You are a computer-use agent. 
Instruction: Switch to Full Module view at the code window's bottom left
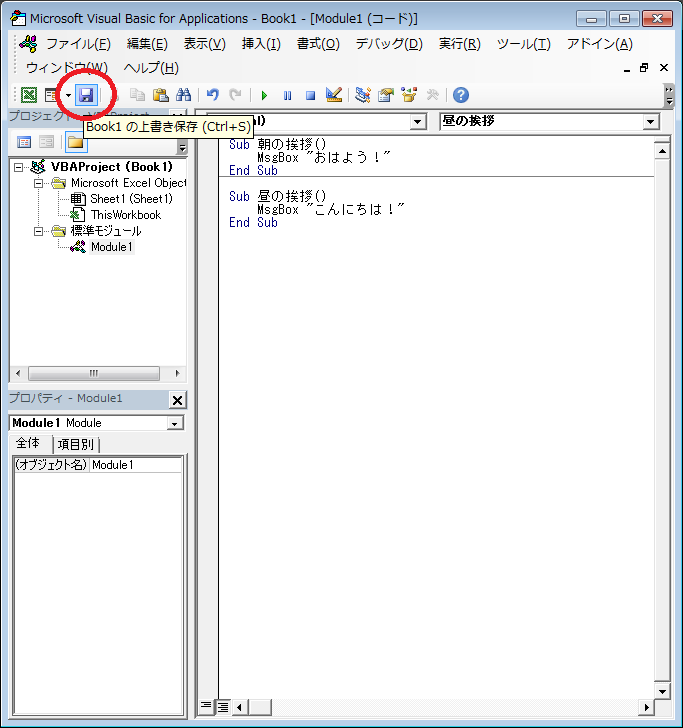pos(223,706)
